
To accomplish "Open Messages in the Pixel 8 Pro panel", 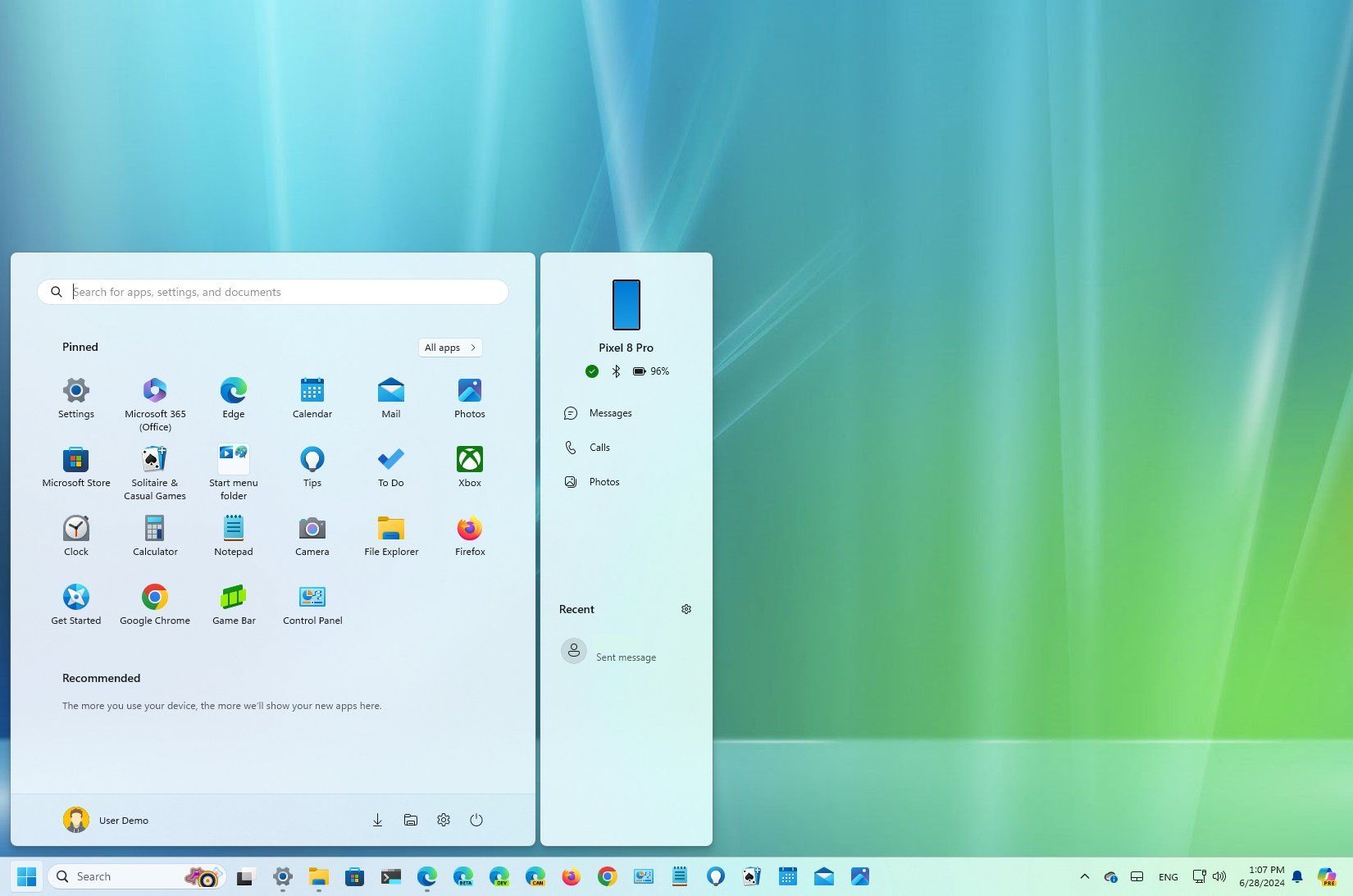I will coord(610,412).
